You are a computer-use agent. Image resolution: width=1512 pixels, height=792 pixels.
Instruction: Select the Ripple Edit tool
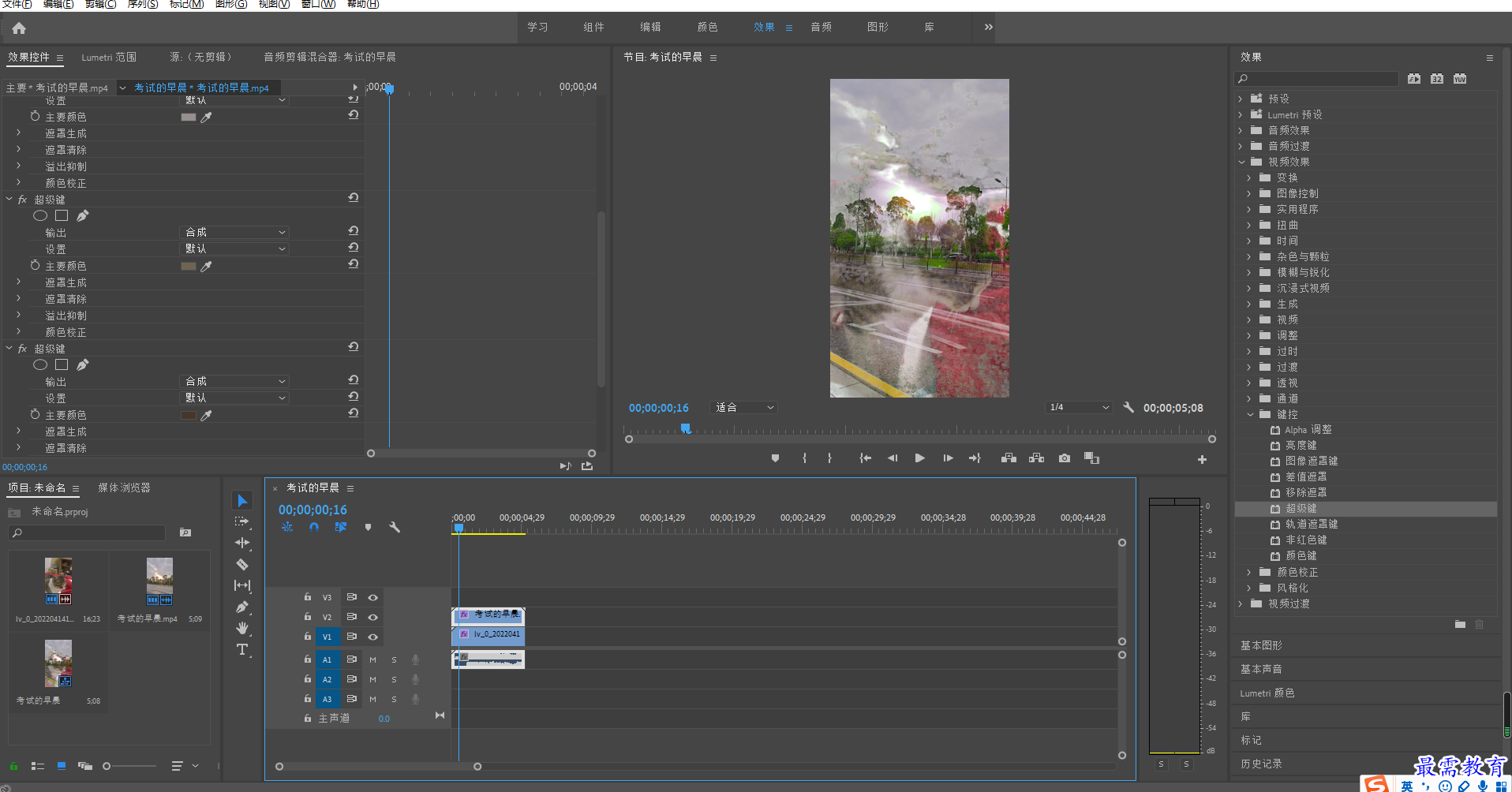(242, 543)
